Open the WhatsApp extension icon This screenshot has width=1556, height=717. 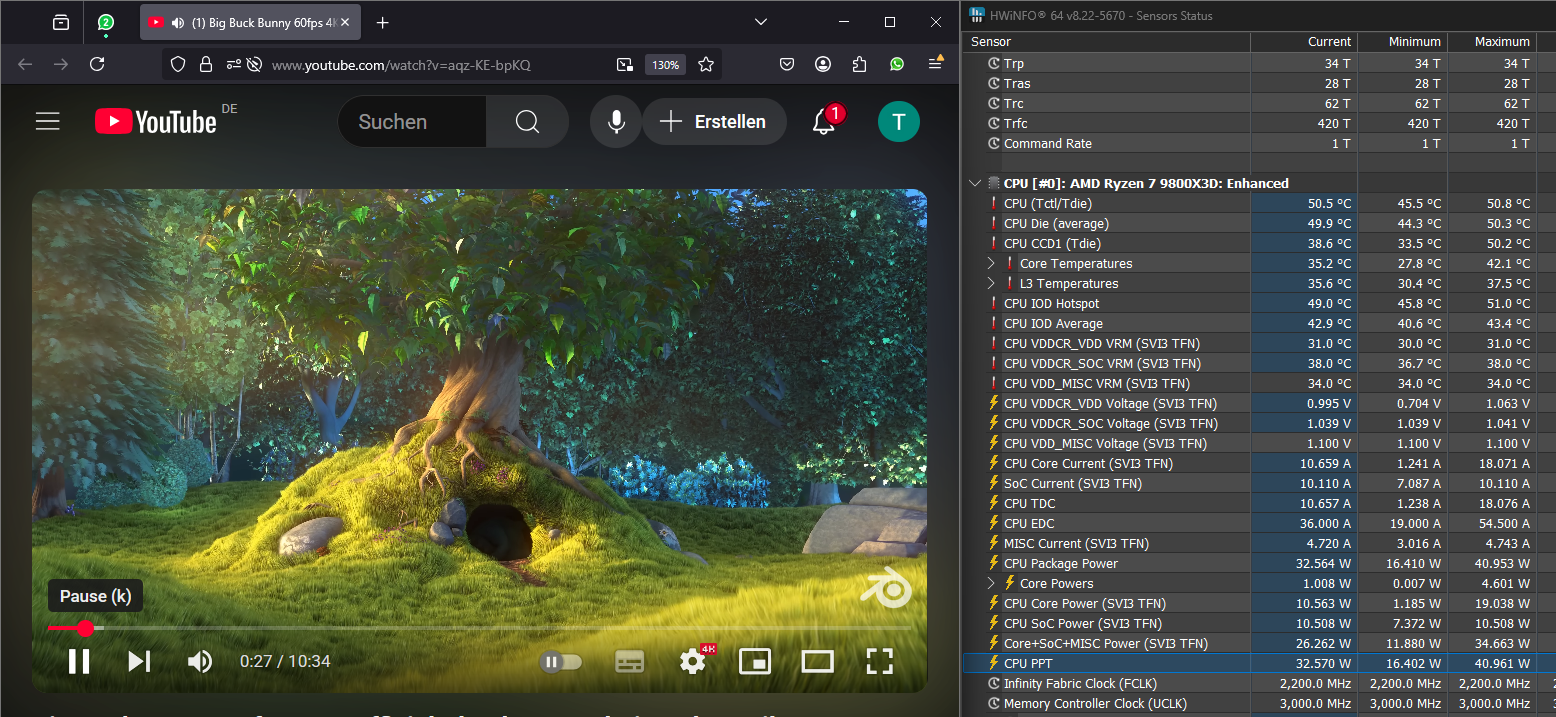(897, 64)
